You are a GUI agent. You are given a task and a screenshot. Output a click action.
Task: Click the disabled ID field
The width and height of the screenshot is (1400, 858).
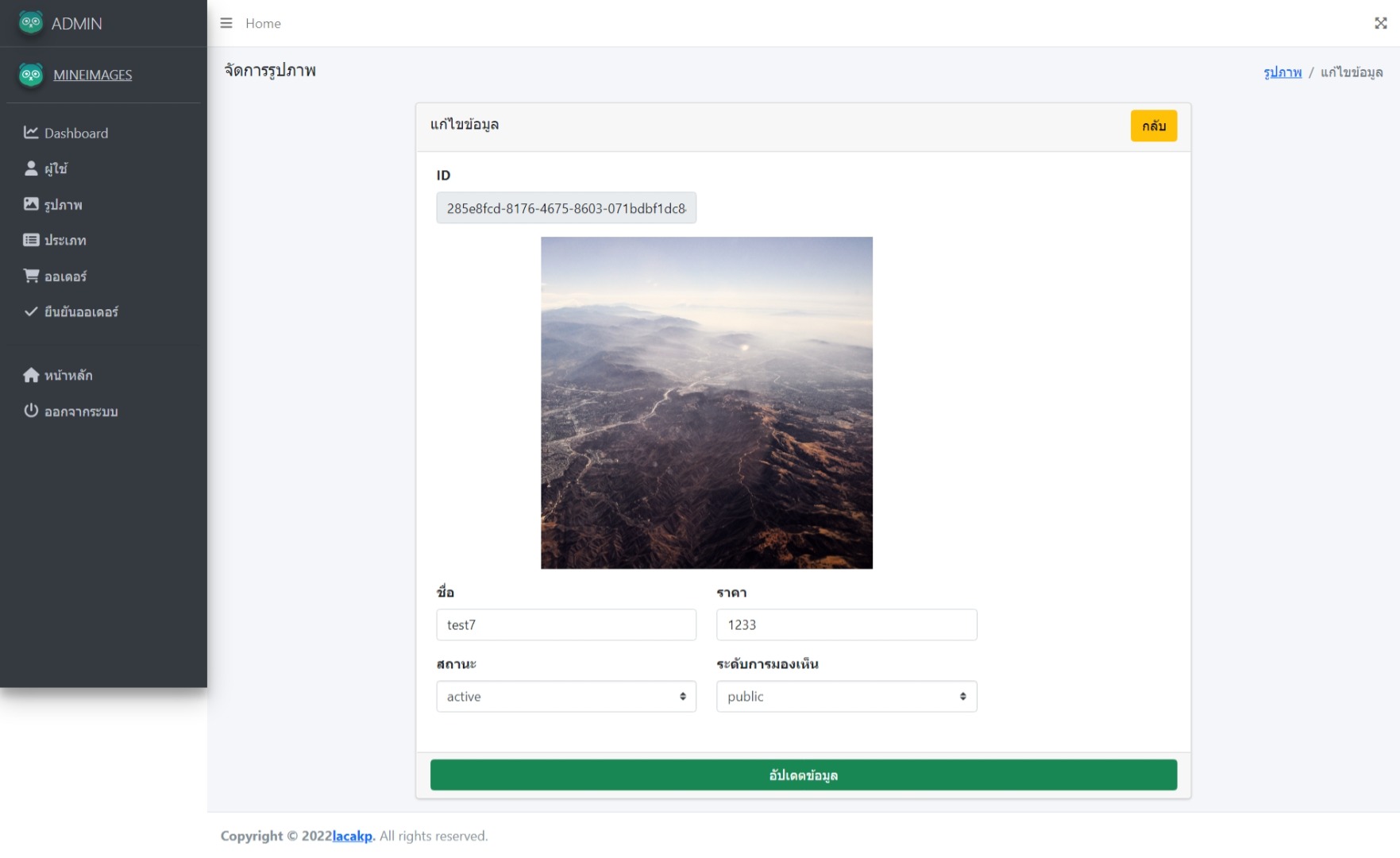(x=565, y=207)
